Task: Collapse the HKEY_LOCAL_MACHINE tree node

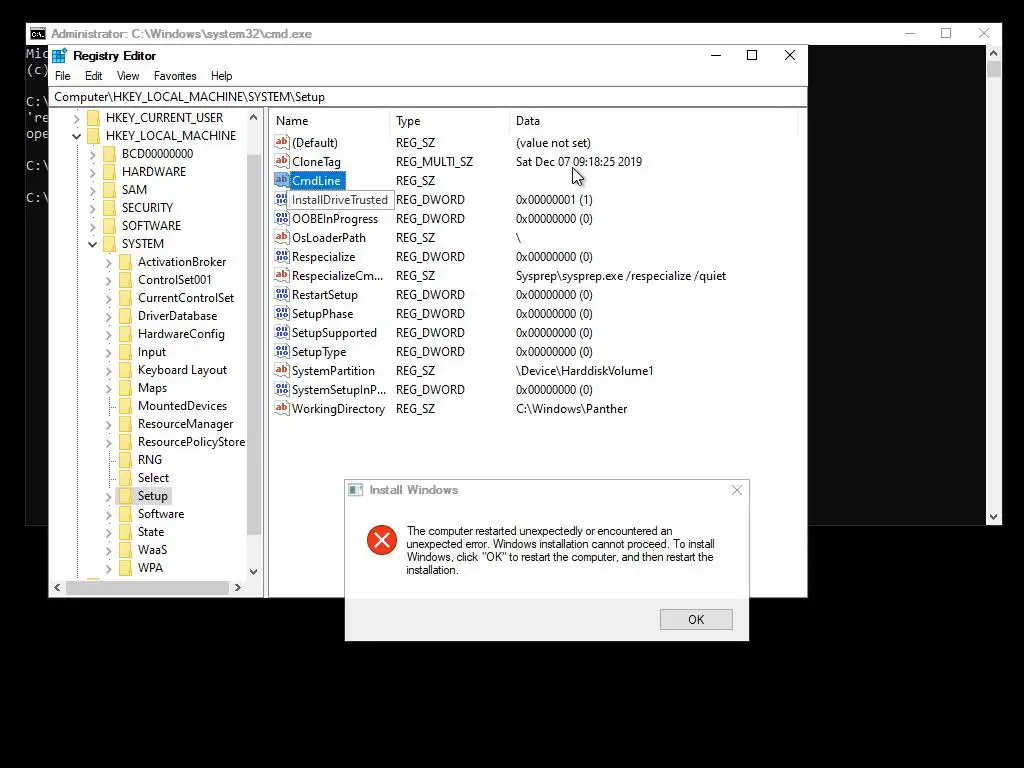Action: pyautogui.click(x=76, y=136)
